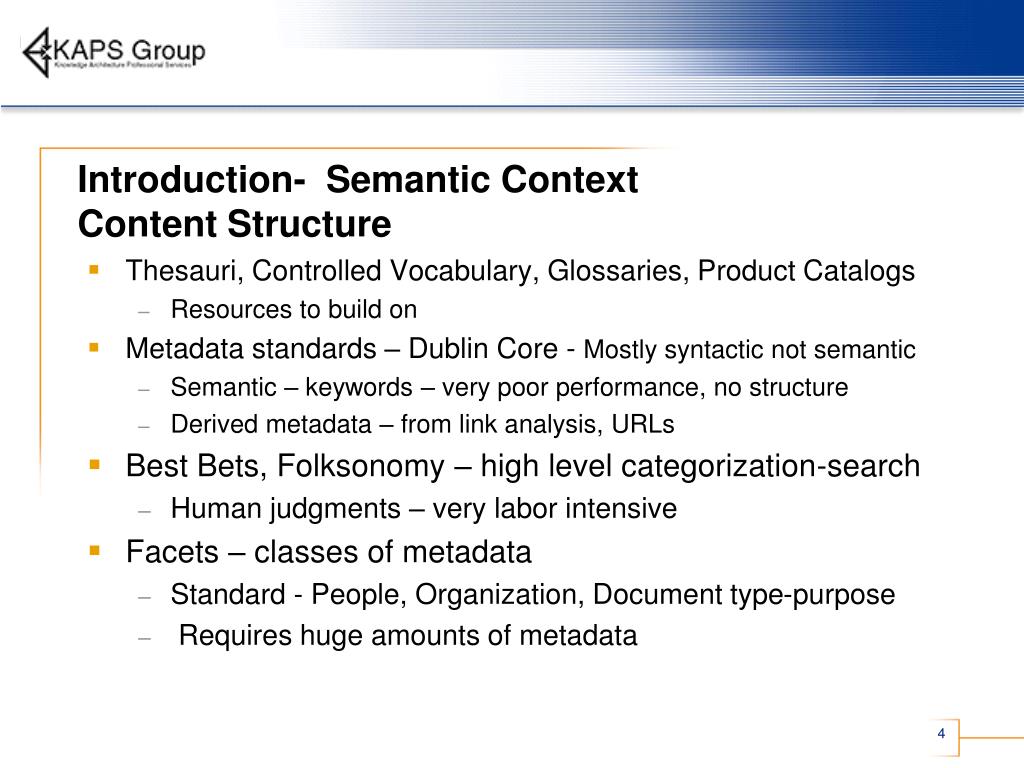Click the 'Product Catalogs' words

[x=807, y=270]
